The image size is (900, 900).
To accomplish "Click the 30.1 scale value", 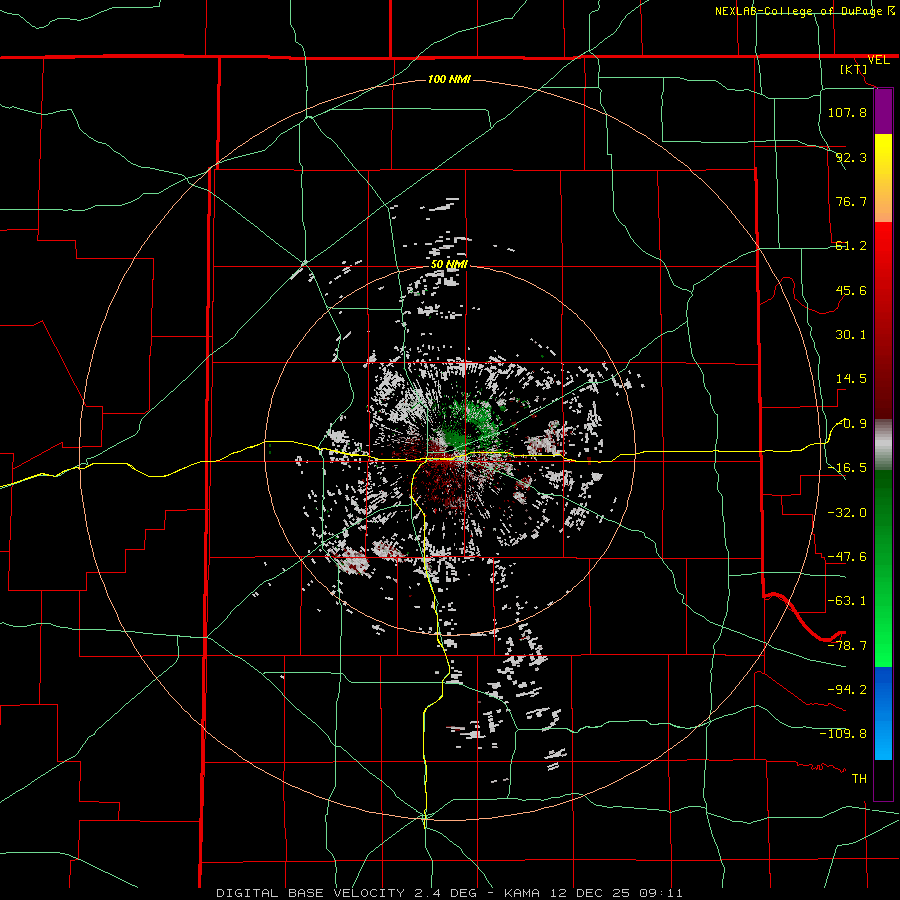I will [x=851, y=335].
